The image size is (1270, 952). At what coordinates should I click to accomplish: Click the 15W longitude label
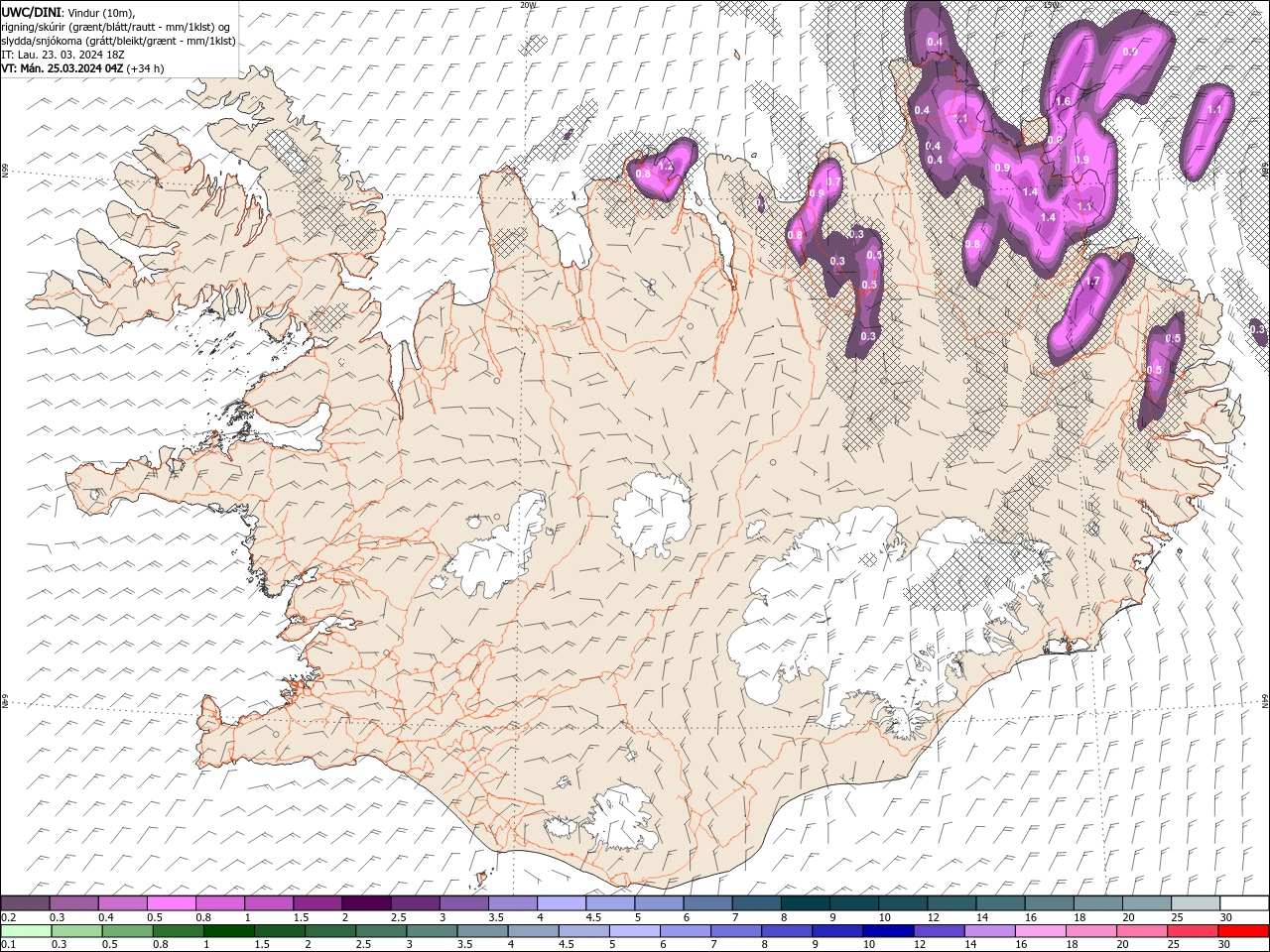point(1051,5)
